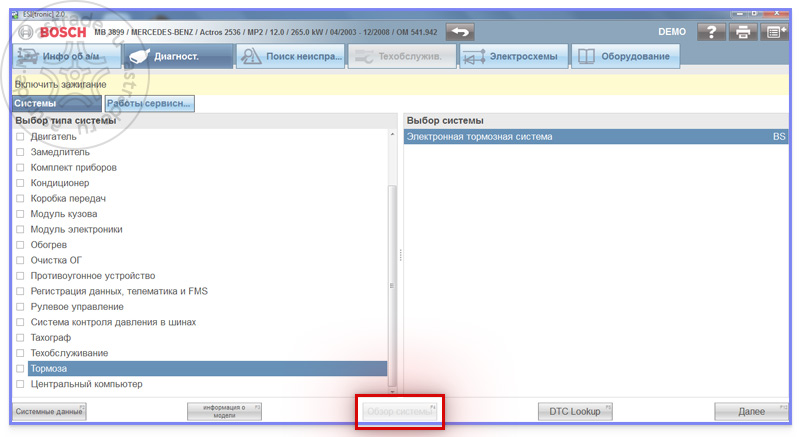The height and width of the screenshot is (437, 799).
Task: Check the Коробка передач checkbox
Action: (x=20, y=198)
